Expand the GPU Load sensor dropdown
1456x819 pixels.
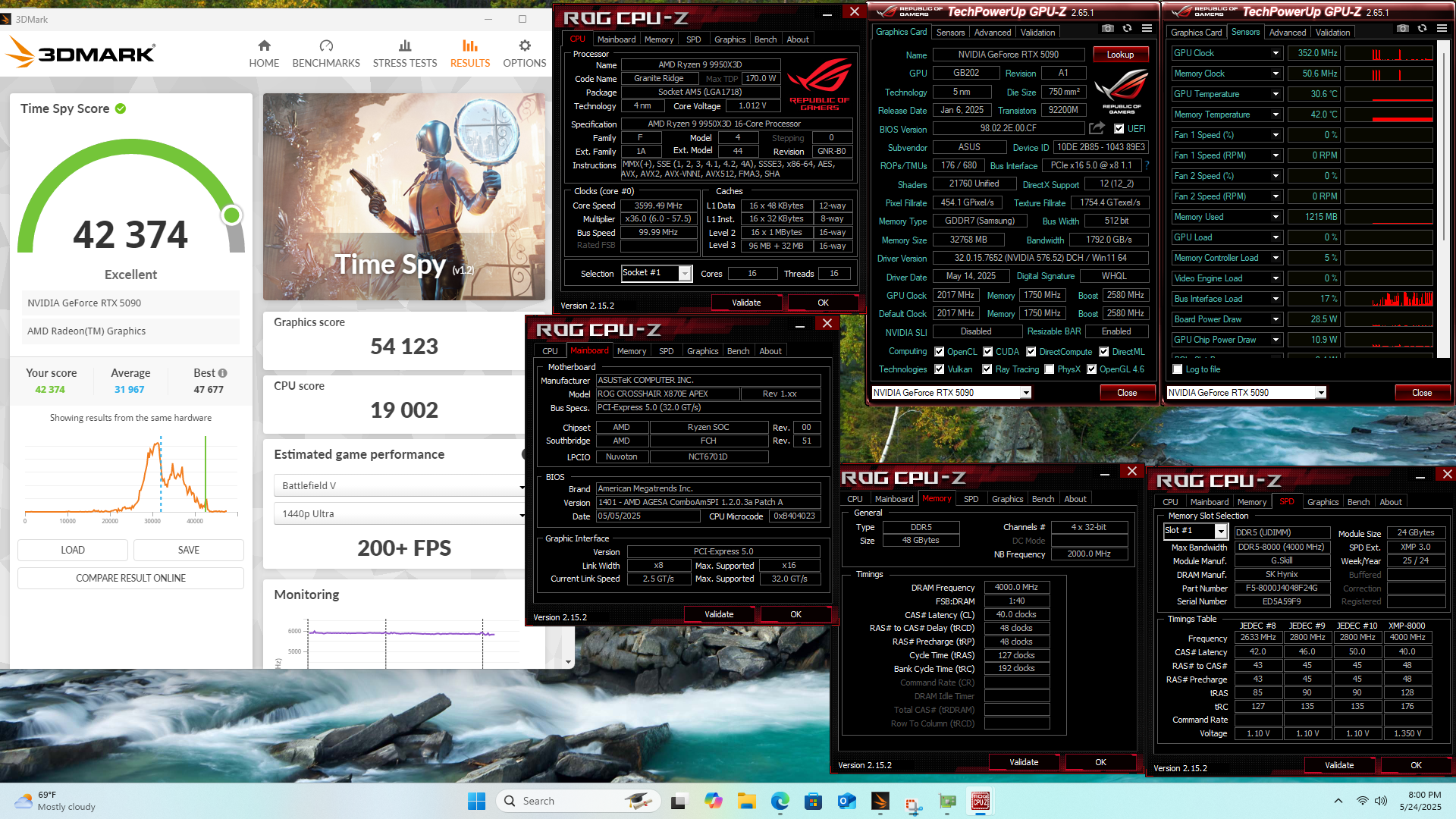point(1276,237)
